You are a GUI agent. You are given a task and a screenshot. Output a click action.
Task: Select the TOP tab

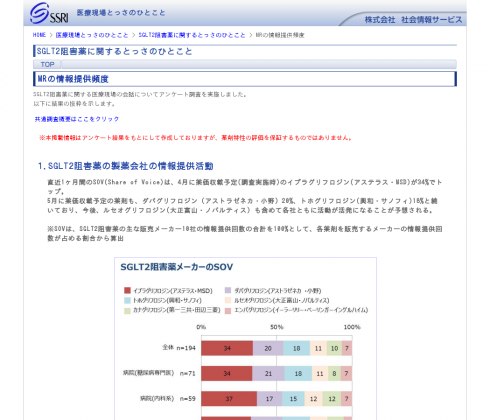pos(47,64)
